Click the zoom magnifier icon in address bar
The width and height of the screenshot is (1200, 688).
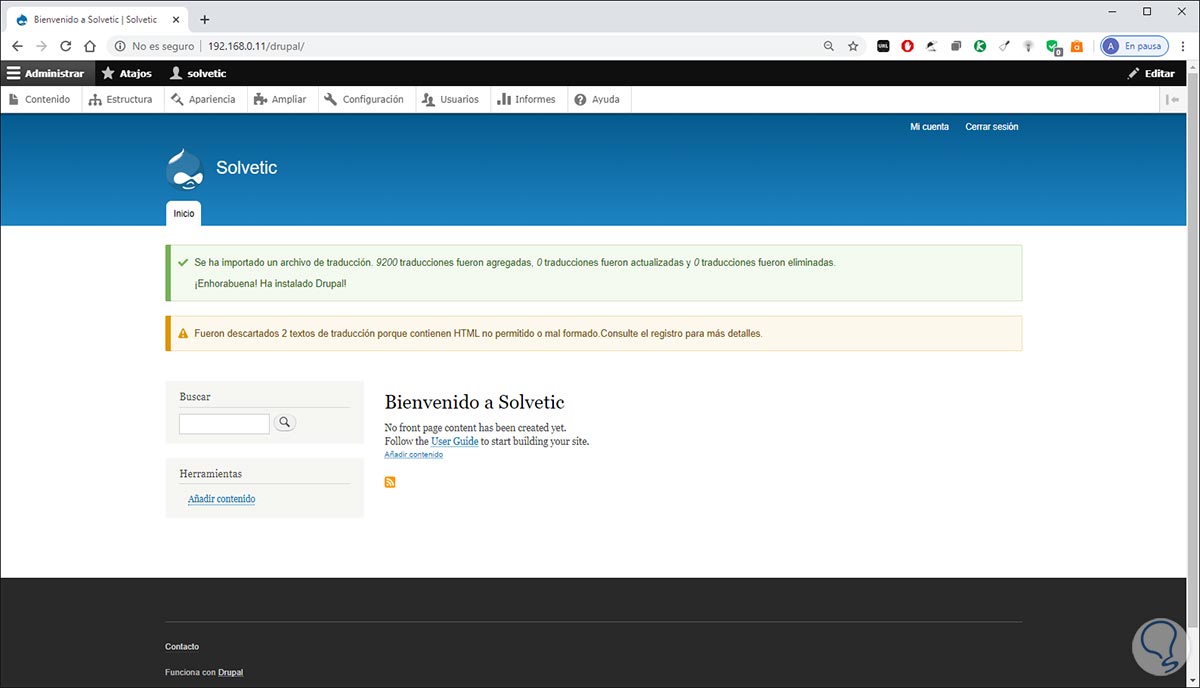point(829,46)
